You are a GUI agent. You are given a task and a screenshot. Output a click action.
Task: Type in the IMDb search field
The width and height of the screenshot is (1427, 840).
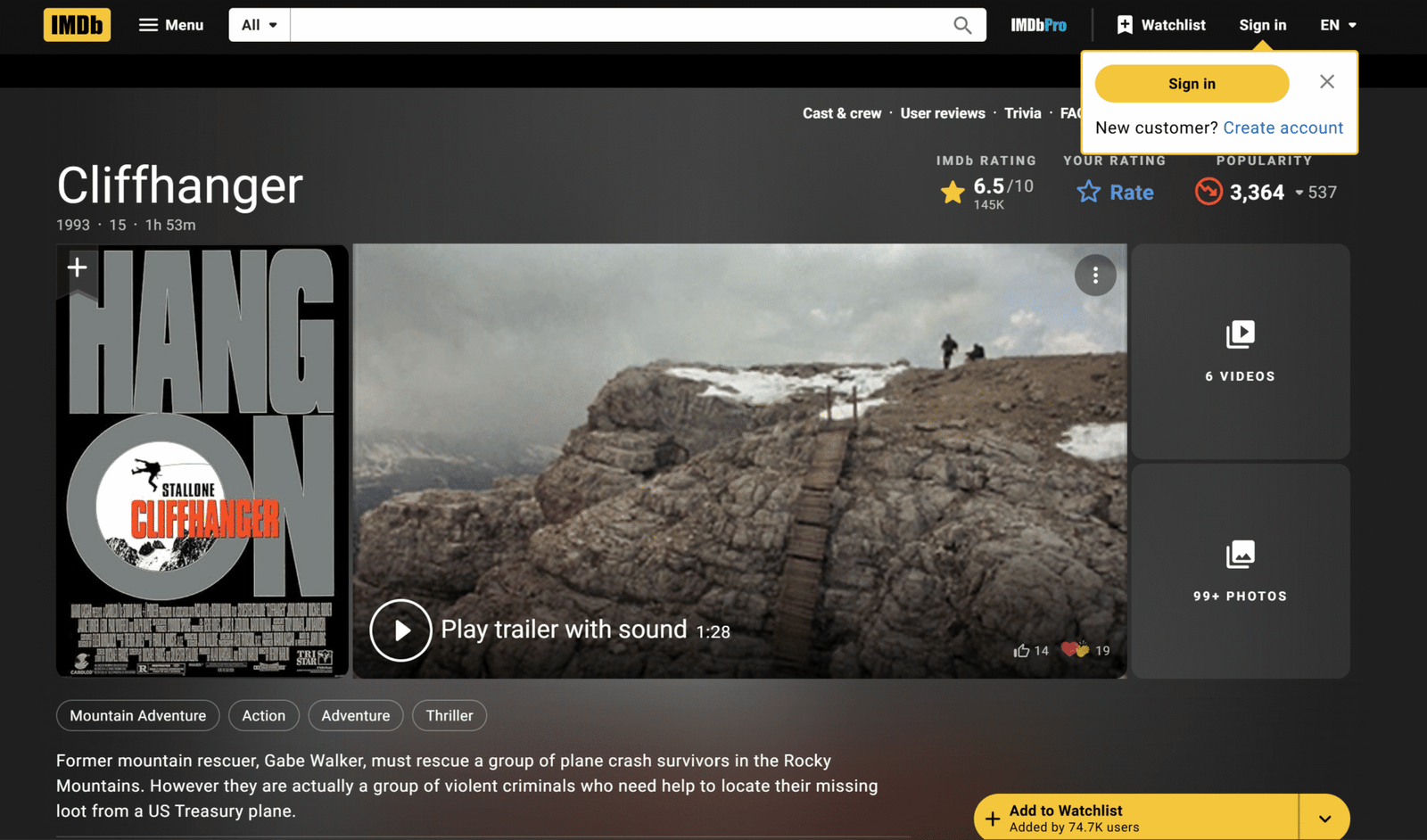[x=615, y=25]
